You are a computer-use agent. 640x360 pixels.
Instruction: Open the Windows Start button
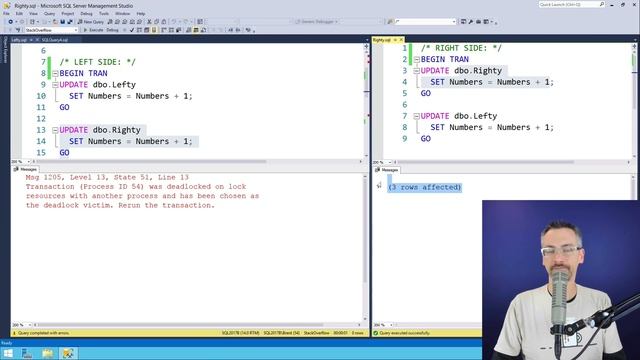pos(8,353)
